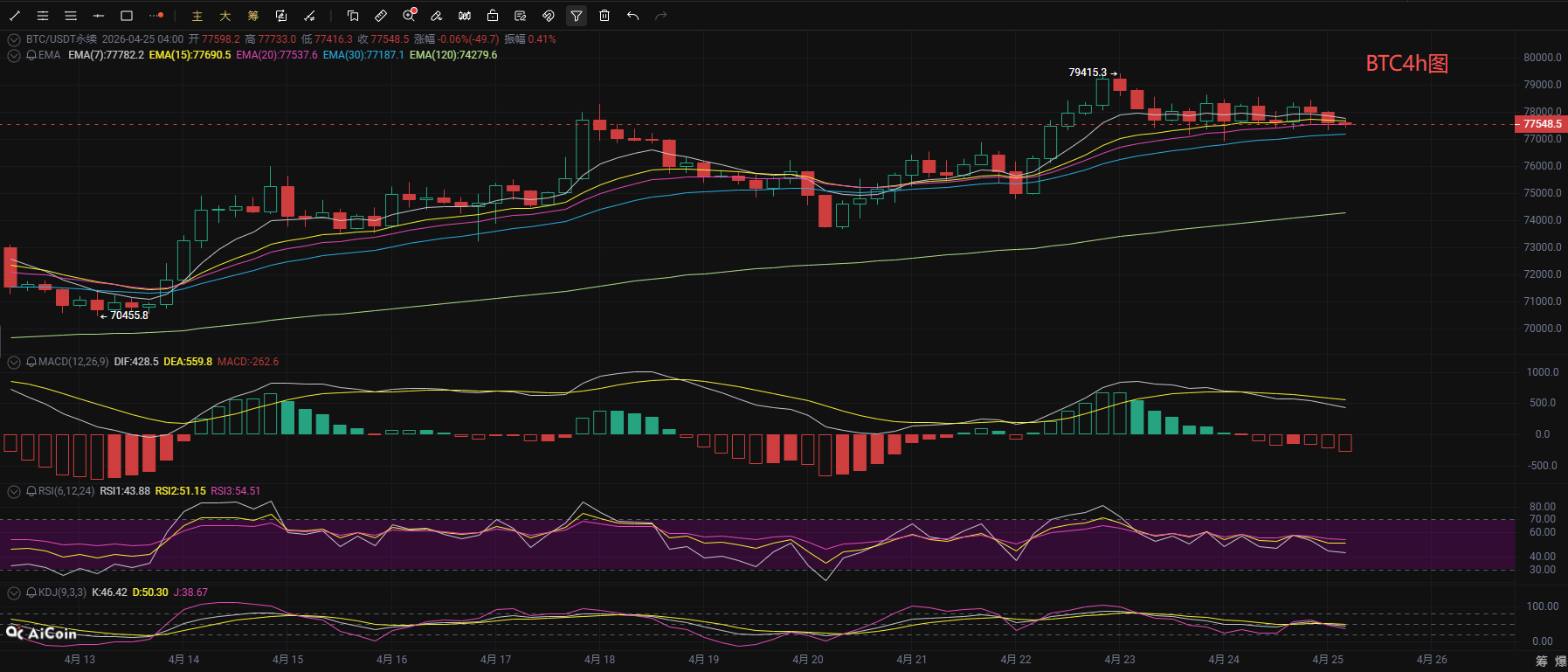Click the 筹 tab at bottom right

pos(1542,661)
